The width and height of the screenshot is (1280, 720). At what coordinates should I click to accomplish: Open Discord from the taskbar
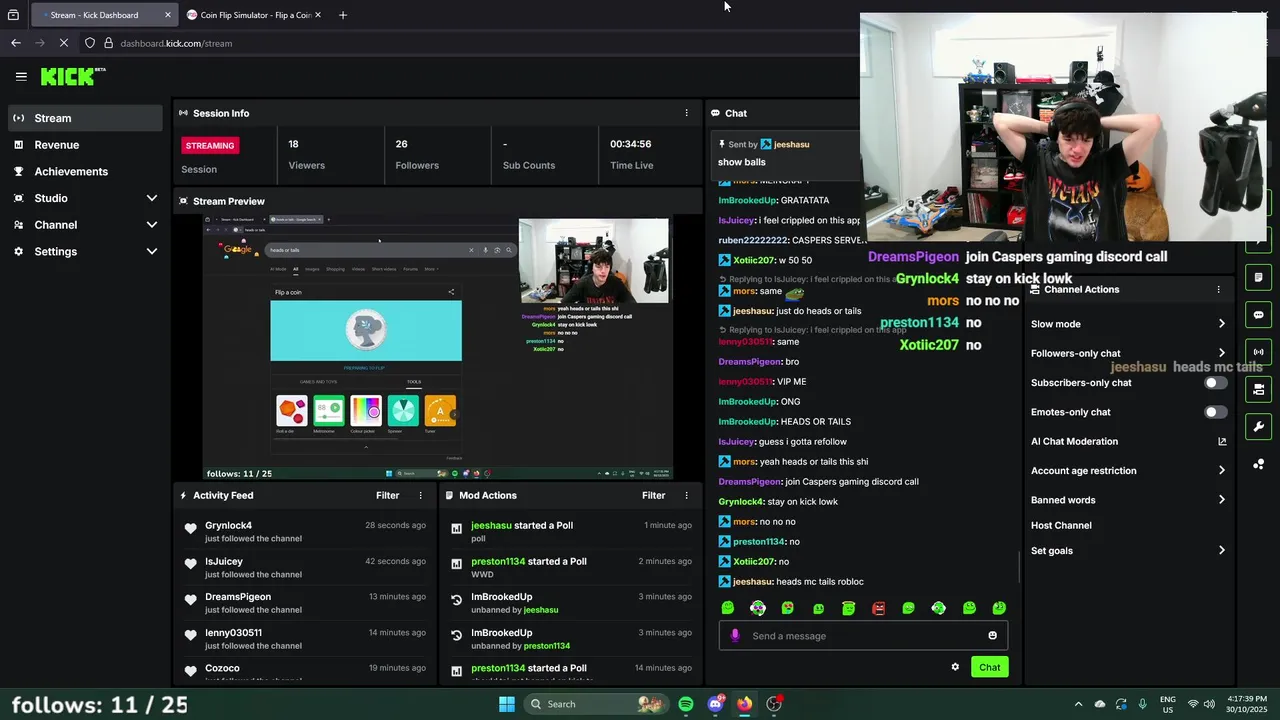tap(715, 704)
